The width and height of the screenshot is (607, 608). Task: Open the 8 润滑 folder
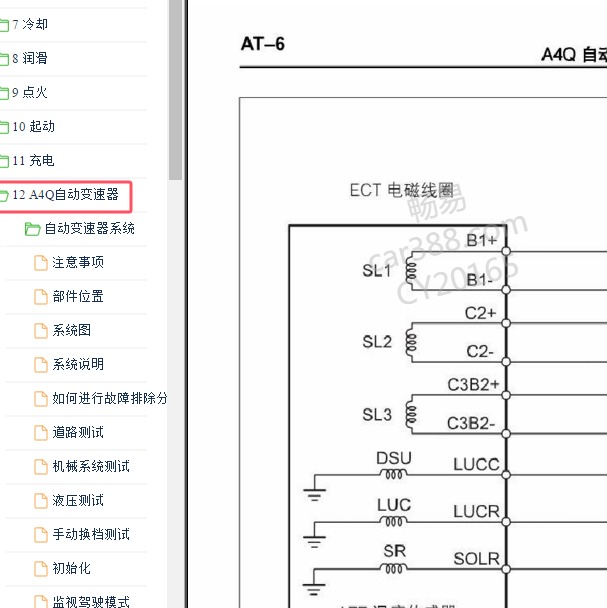[x=30, y=59]
